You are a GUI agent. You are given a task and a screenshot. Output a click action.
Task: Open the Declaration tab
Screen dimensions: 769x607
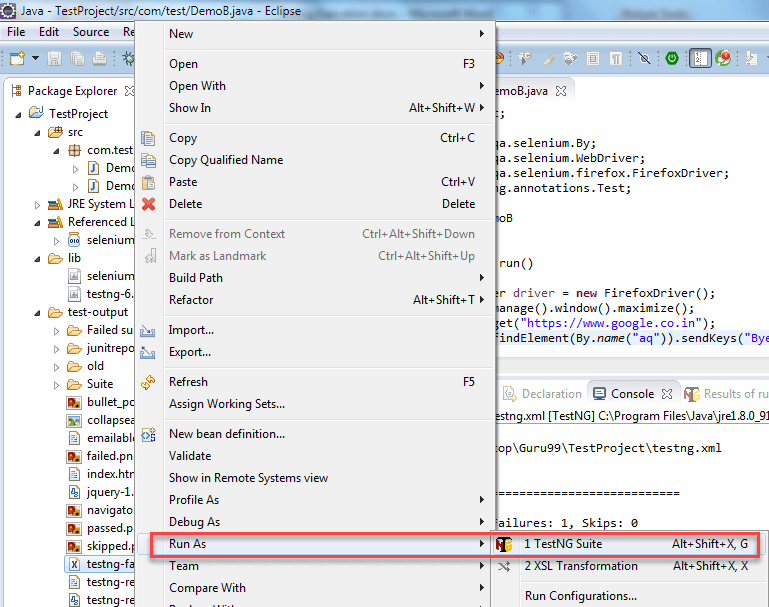[x=550, y=394]
